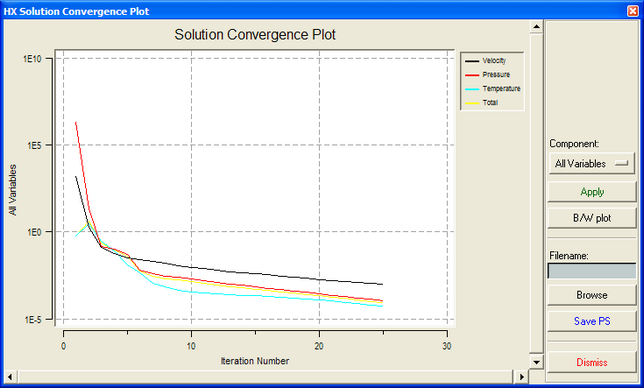Viewport: 644px width, 388px height.
Task: Click the vertical scrollbar up arrow
Action: [x=536, y=27]
